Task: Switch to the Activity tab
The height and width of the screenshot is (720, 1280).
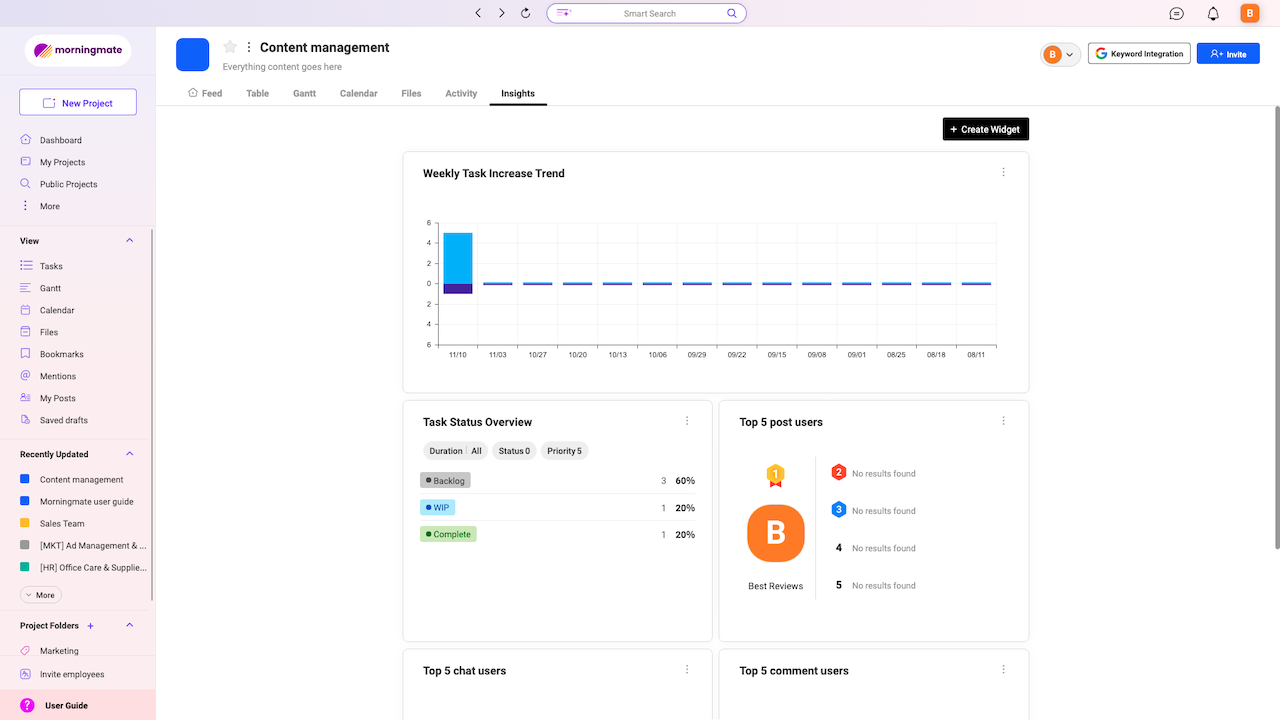Action: point(461,93)
